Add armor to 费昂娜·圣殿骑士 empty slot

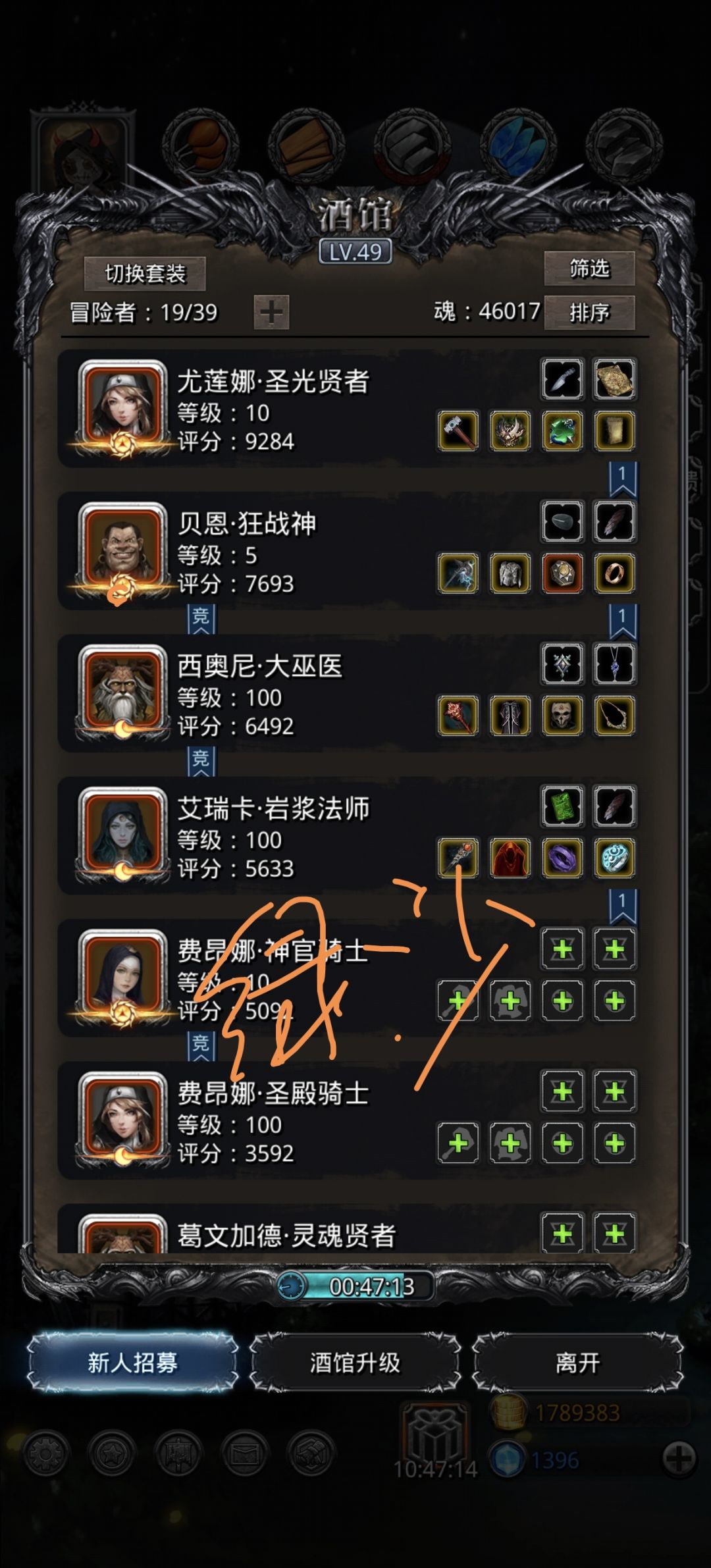(510, 1143)
